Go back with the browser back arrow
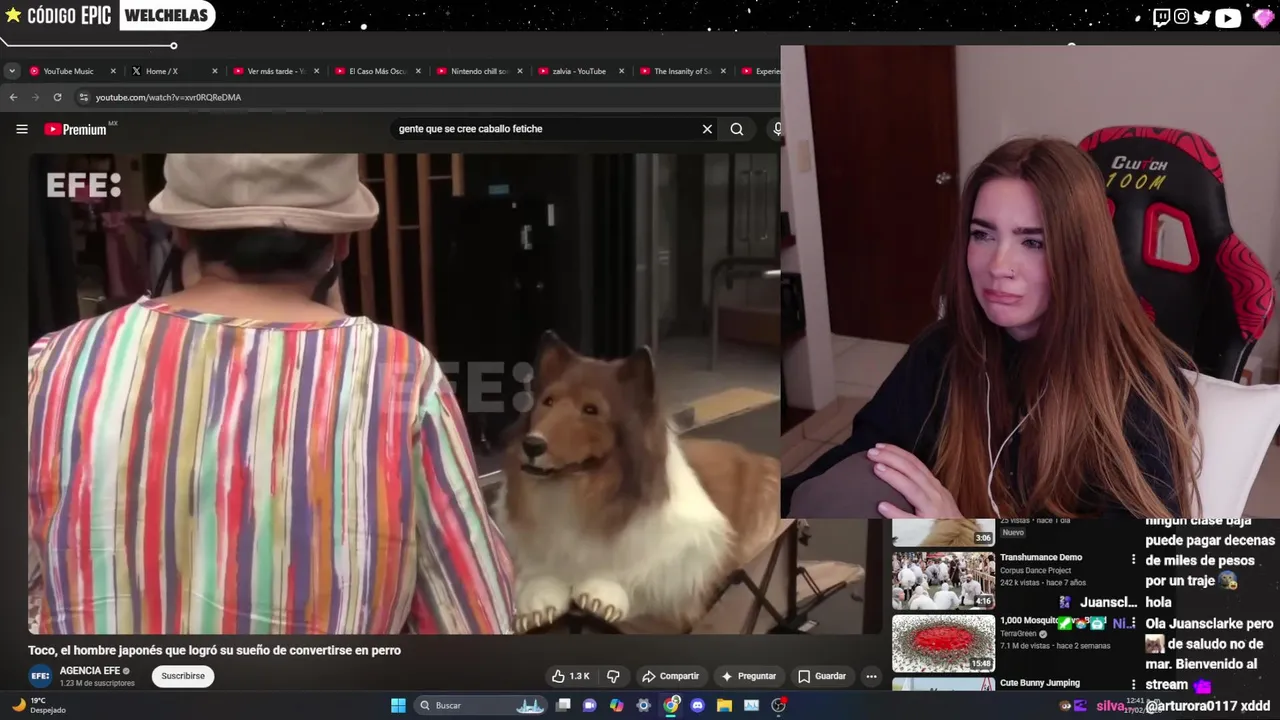Image resolution: width=1280 pixels, height=720 pixels. click(x=13, y=97)
